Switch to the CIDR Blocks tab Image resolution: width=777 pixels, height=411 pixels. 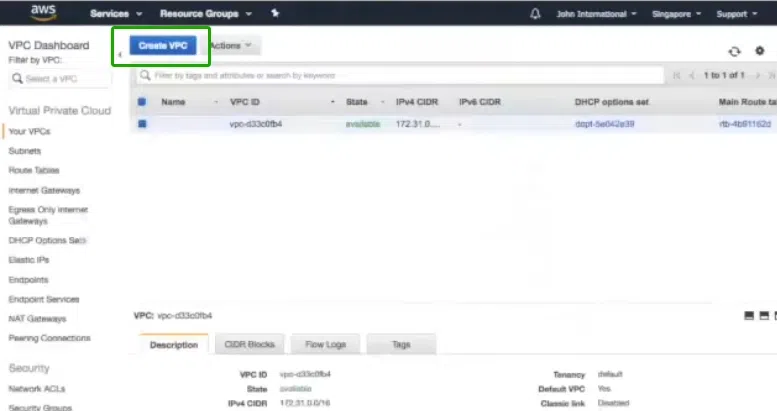click(249, 344)
